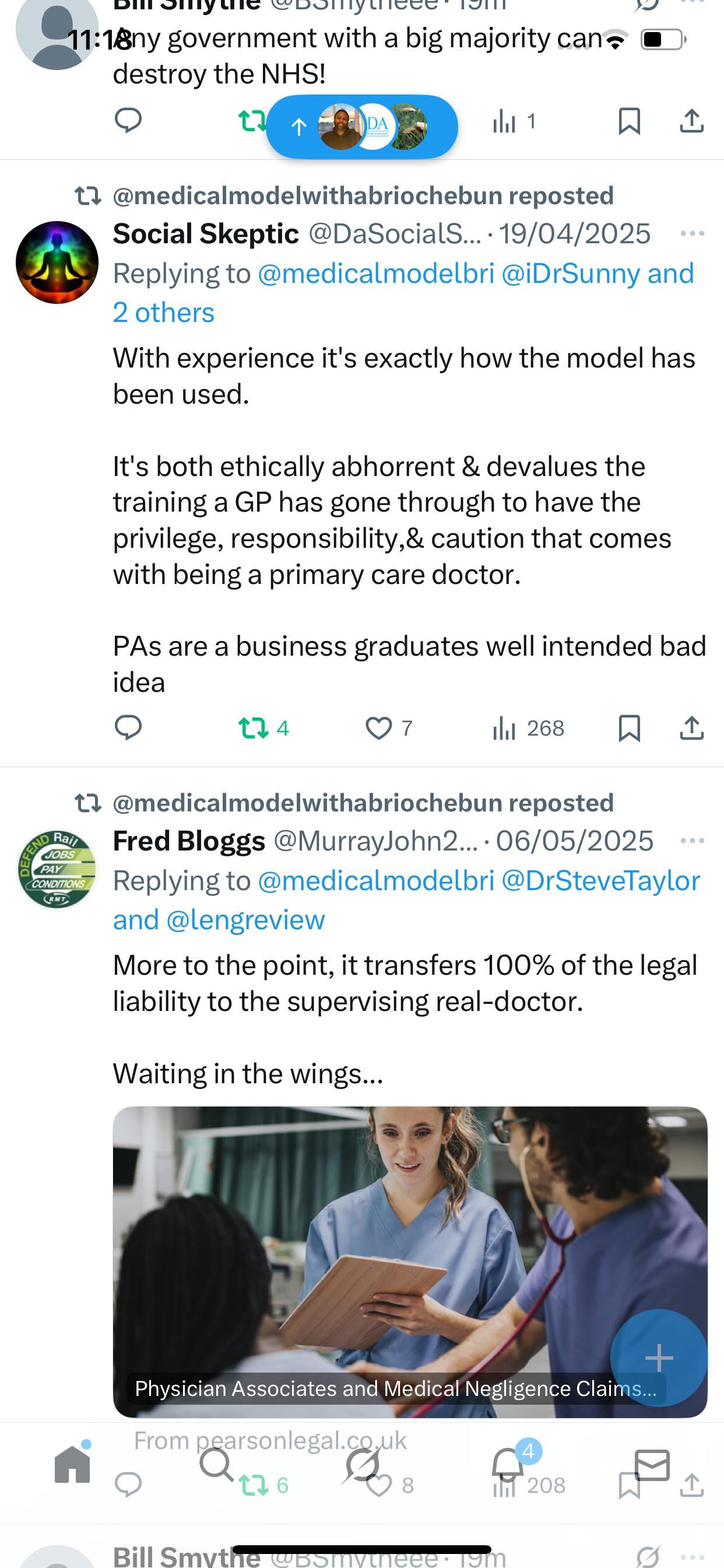Open the Grok tab in bottom bar
This screenshot has height=1568, width=724.
(x=362, y=1464)
